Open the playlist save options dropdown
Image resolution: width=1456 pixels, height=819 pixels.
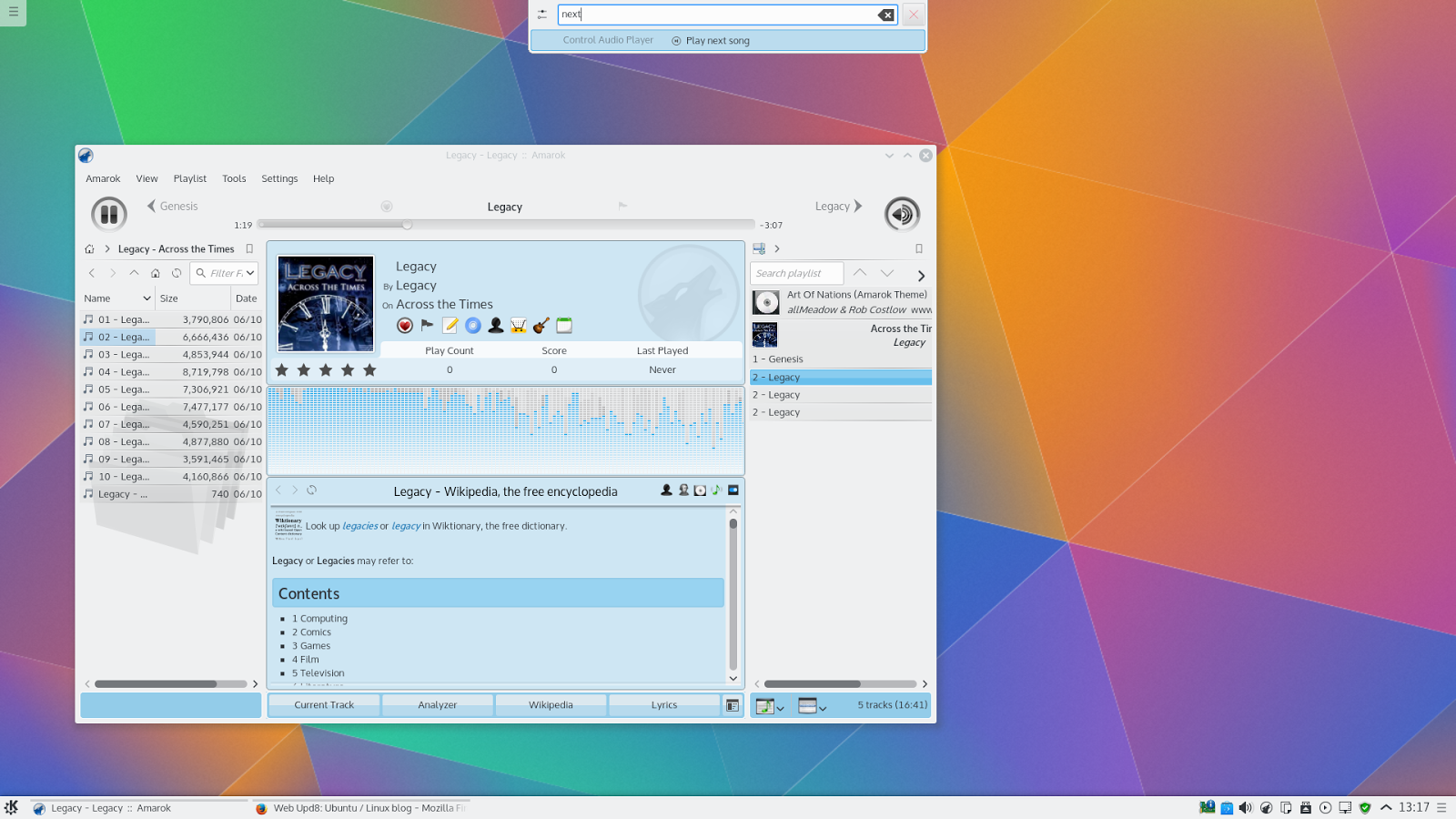click(780, 707)
